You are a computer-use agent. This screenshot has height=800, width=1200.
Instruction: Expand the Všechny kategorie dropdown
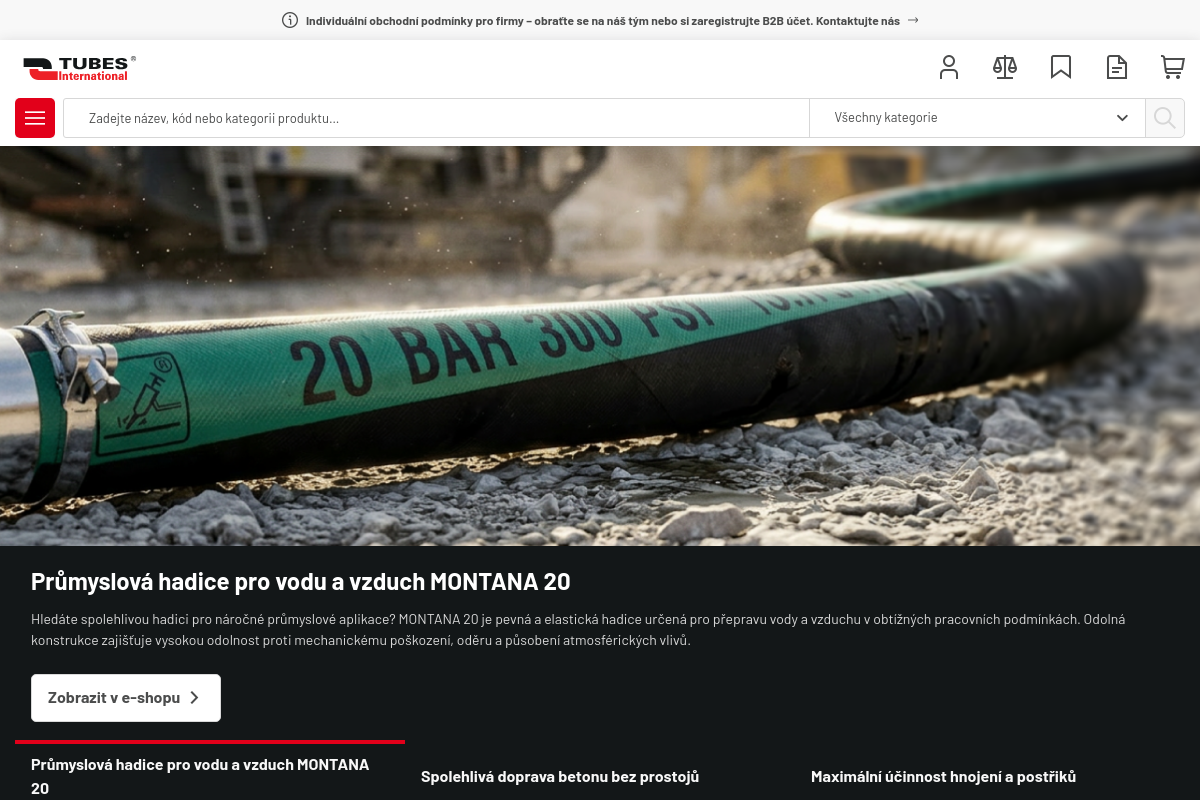(x=977, y=118)
